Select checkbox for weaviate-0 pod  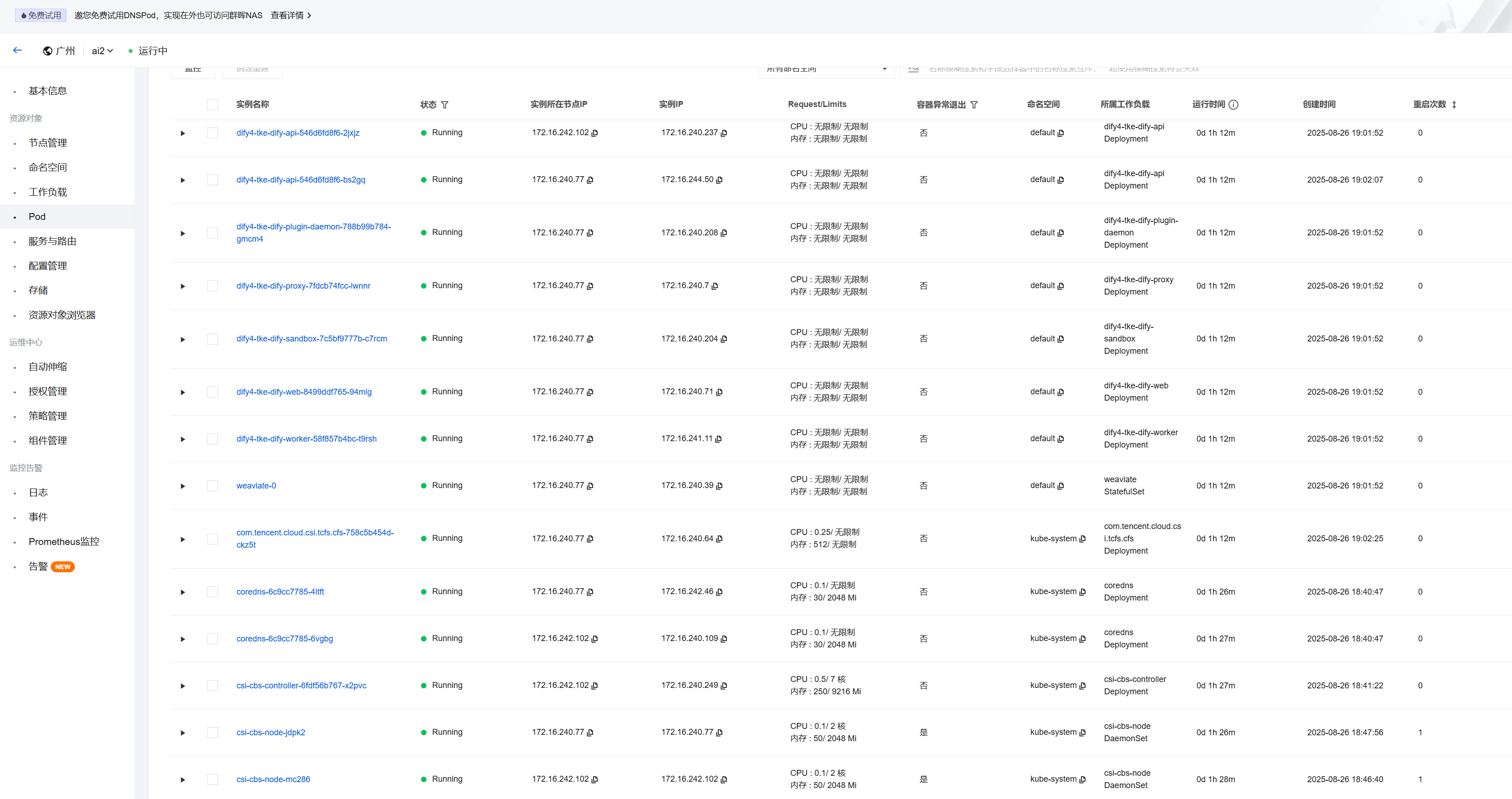point(213,486)
